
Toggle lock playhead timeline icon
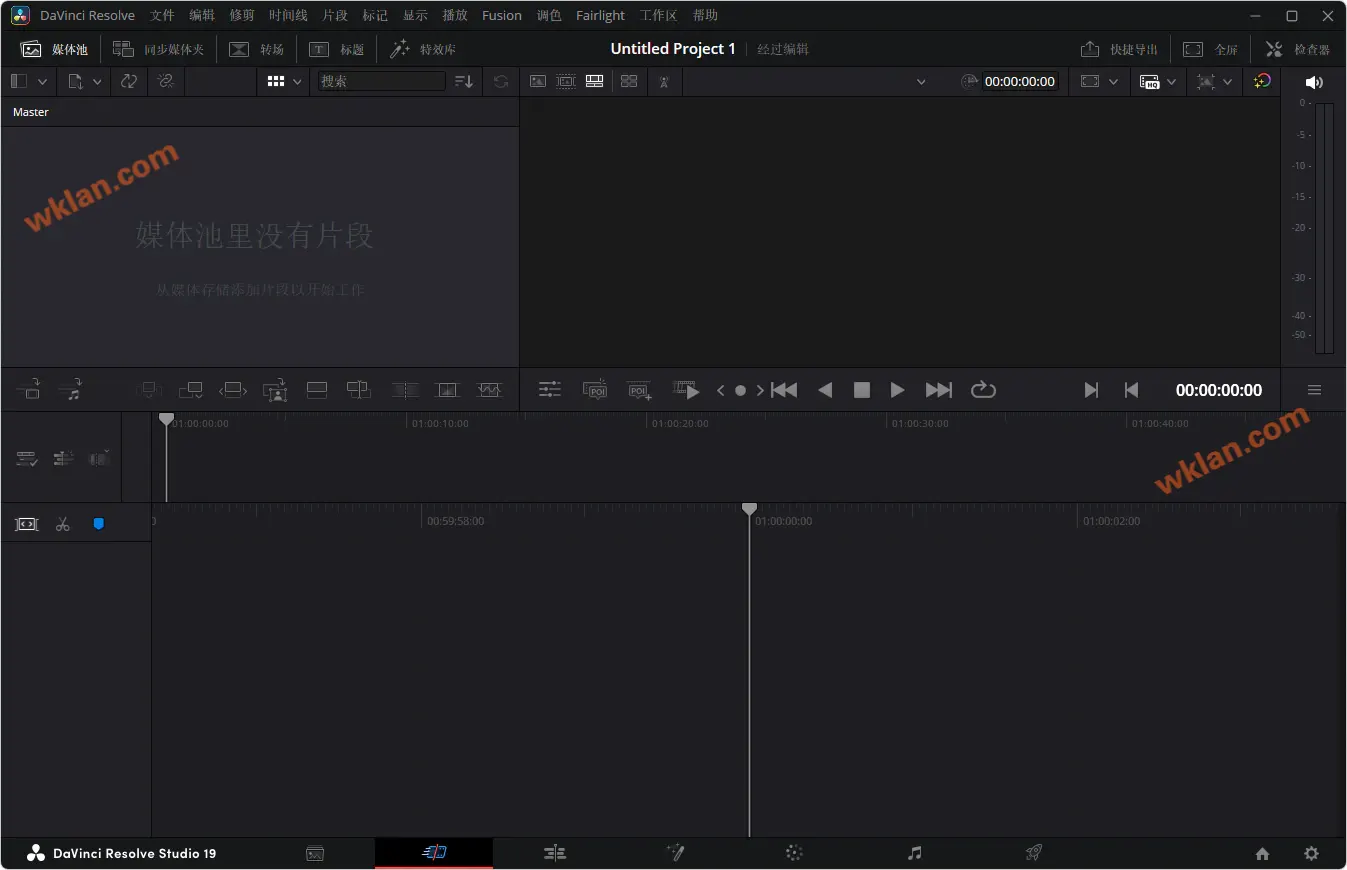point(63,459)
